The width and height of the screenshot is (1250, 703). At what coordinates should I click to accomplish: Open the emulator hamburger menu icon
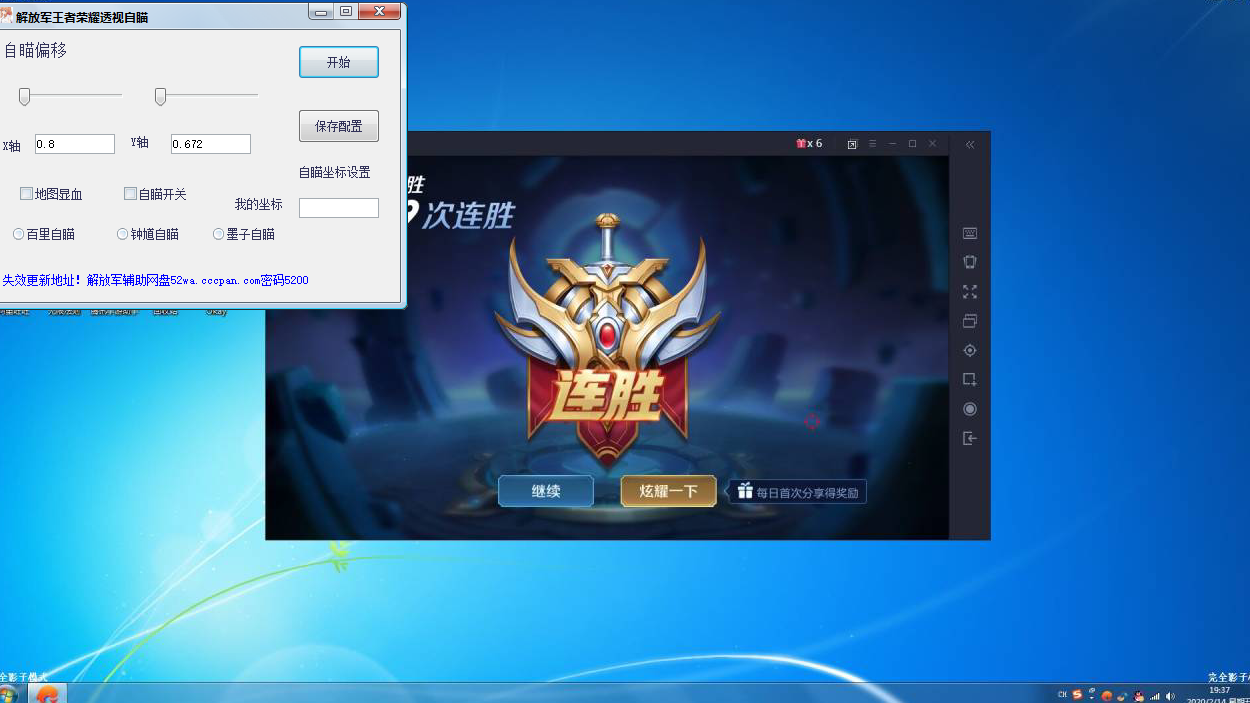coord(872,144)
